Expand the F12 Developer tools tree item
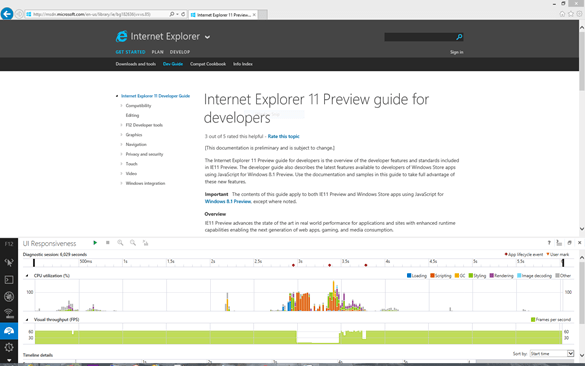The width and height of the screenshot is (585, 366). point(121,125)
